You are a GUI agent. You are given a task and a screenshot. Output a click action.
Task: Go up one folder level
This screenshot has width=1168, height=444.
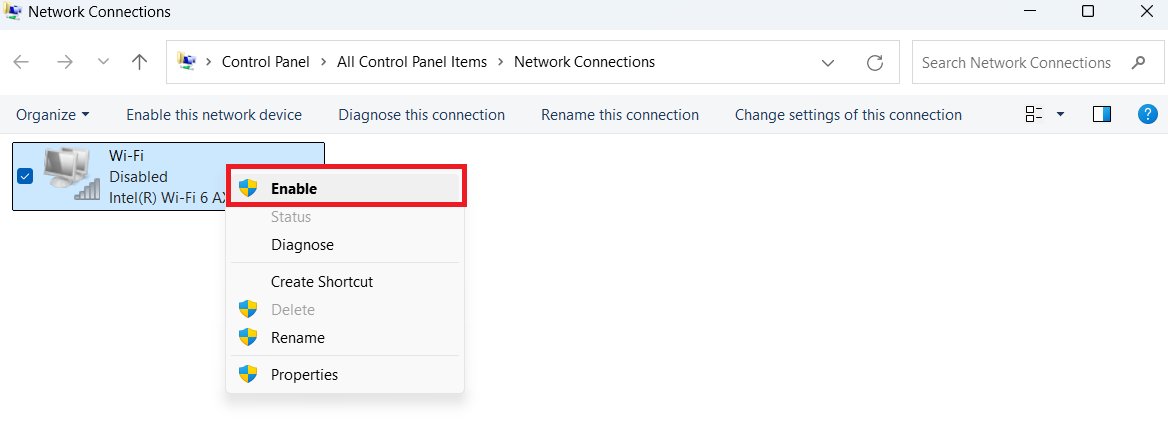139,63
